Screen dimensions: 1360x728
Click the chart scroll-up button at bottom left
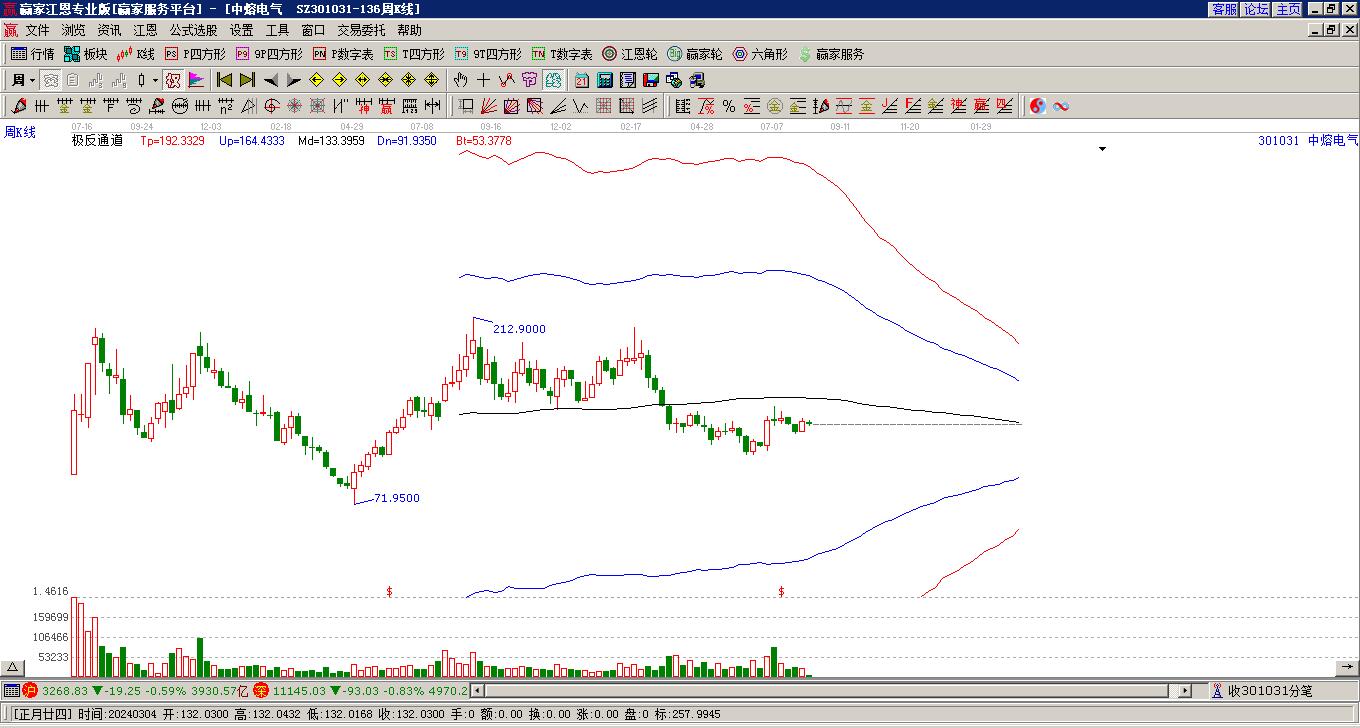click(x=12, y=668)
